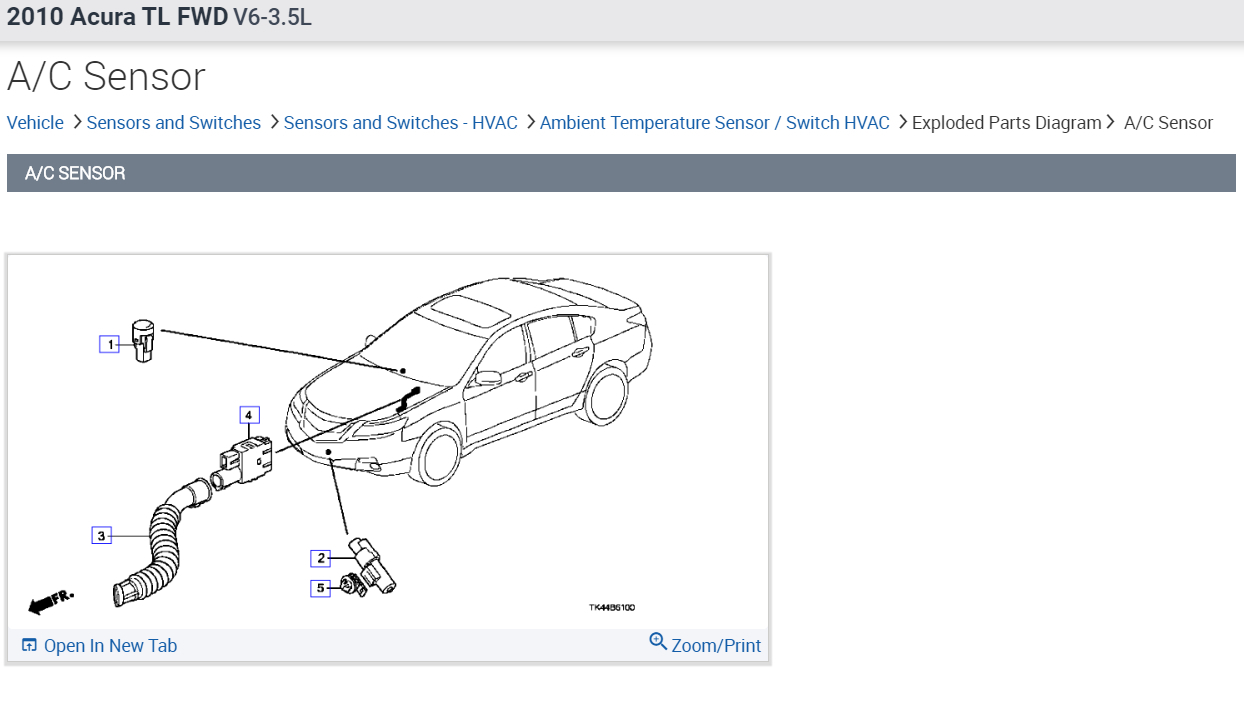The width and height of the screenshot is (1244, 720).
Task: Open Sensors and Switches - HVAC breadcrumb
Action: coord(400,123)
